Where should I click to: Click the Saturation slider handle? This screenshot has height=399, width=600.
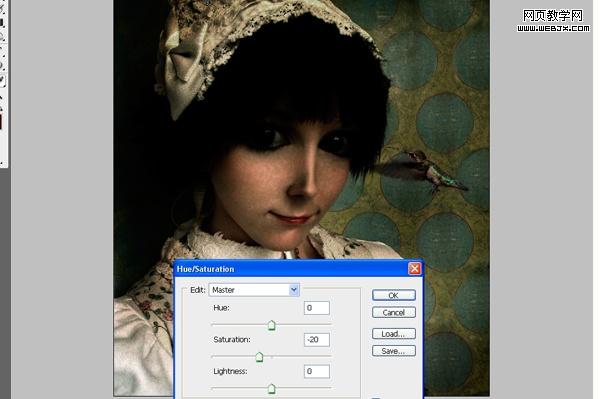click(259, 357)
